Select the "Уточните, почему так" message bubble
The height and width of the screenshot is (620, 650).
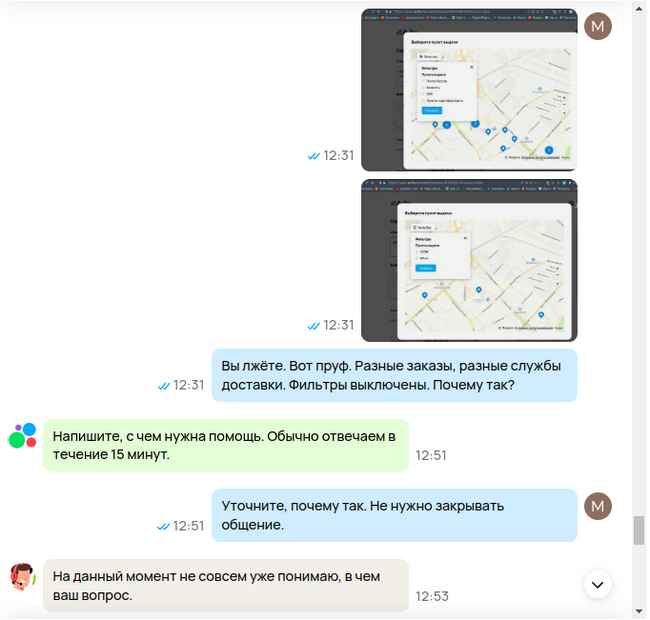point(394,515)
